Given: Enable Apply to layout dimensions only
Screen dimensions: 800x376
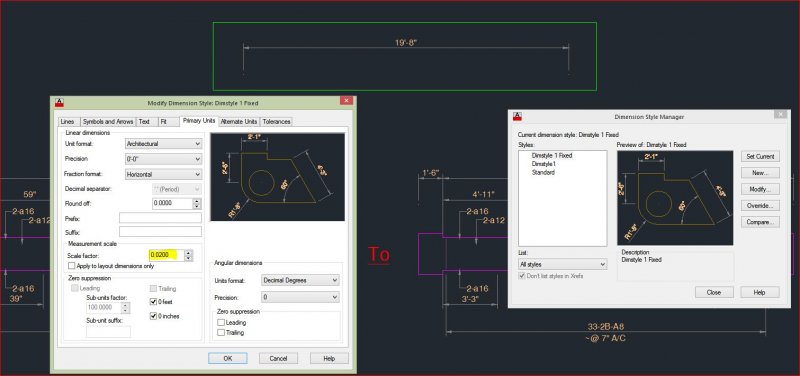Looking at the screenshot, I should (x=71, y=266).
